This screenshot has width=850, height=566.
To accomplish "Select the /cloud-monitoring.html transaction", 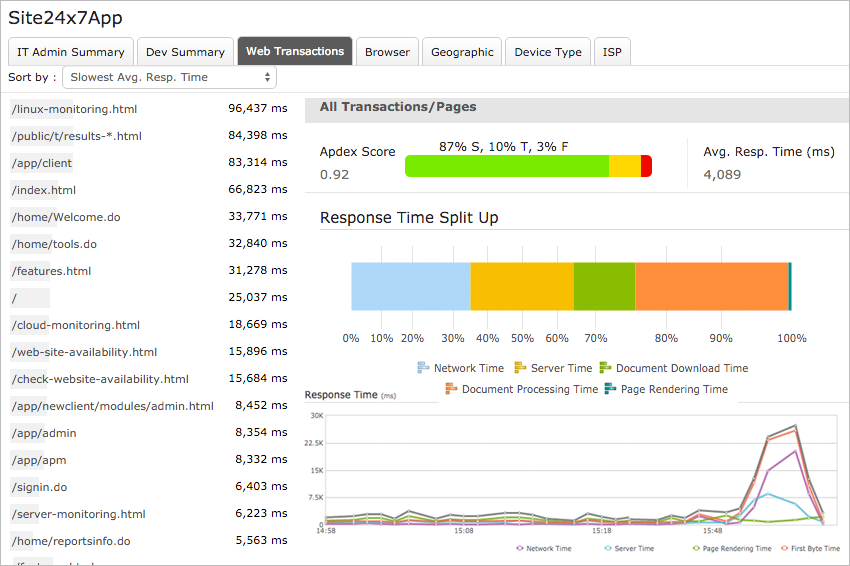I will [x=76, y=325].
